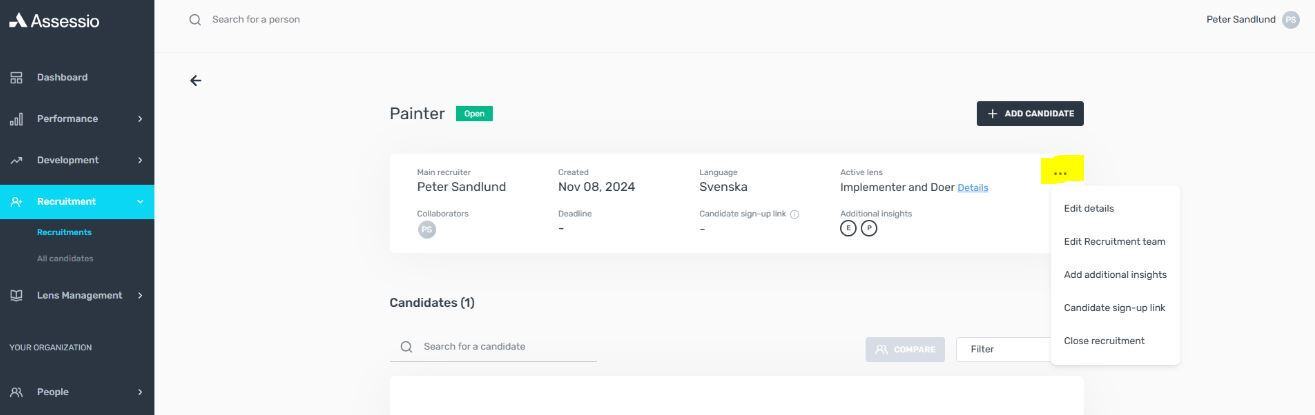Open the Dashboard sidebar icon

pos(16,77)
